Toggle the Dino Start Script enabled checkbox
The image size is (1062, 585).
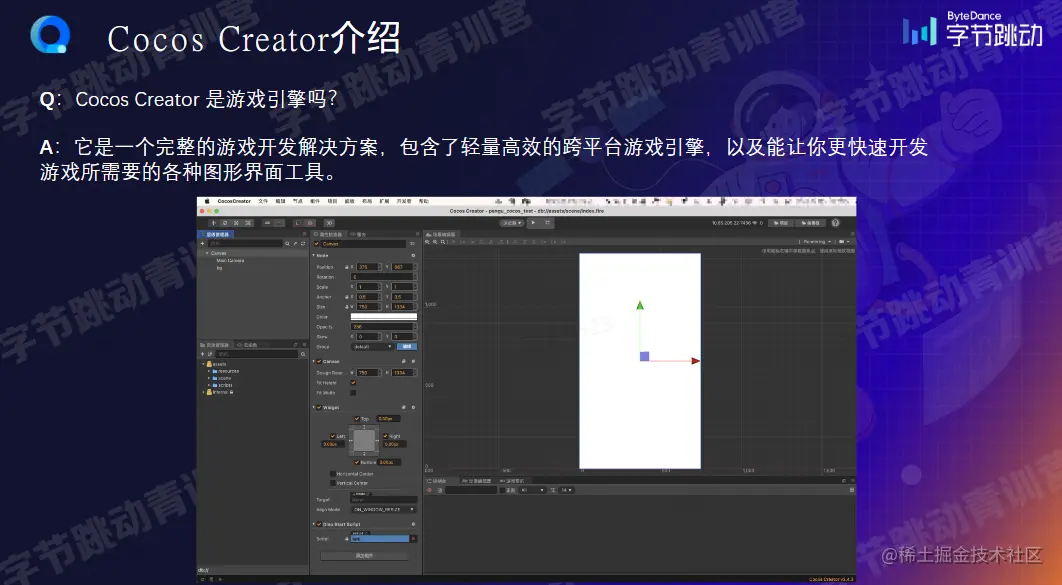pos(319,524)
